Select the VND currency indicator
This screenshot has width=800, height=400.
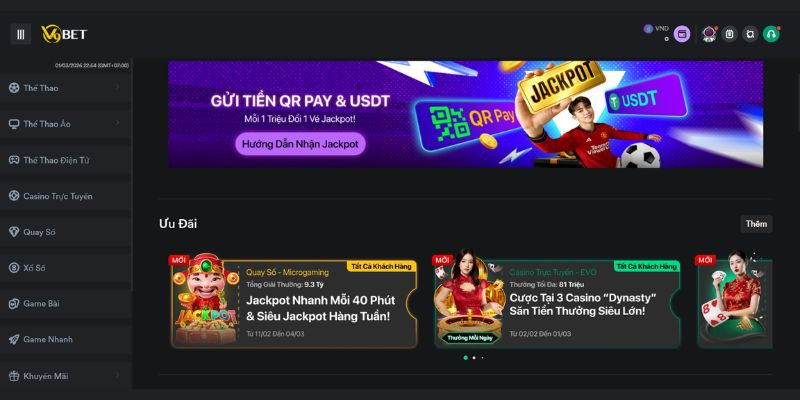pyautogui.click(x=656, y=29)
